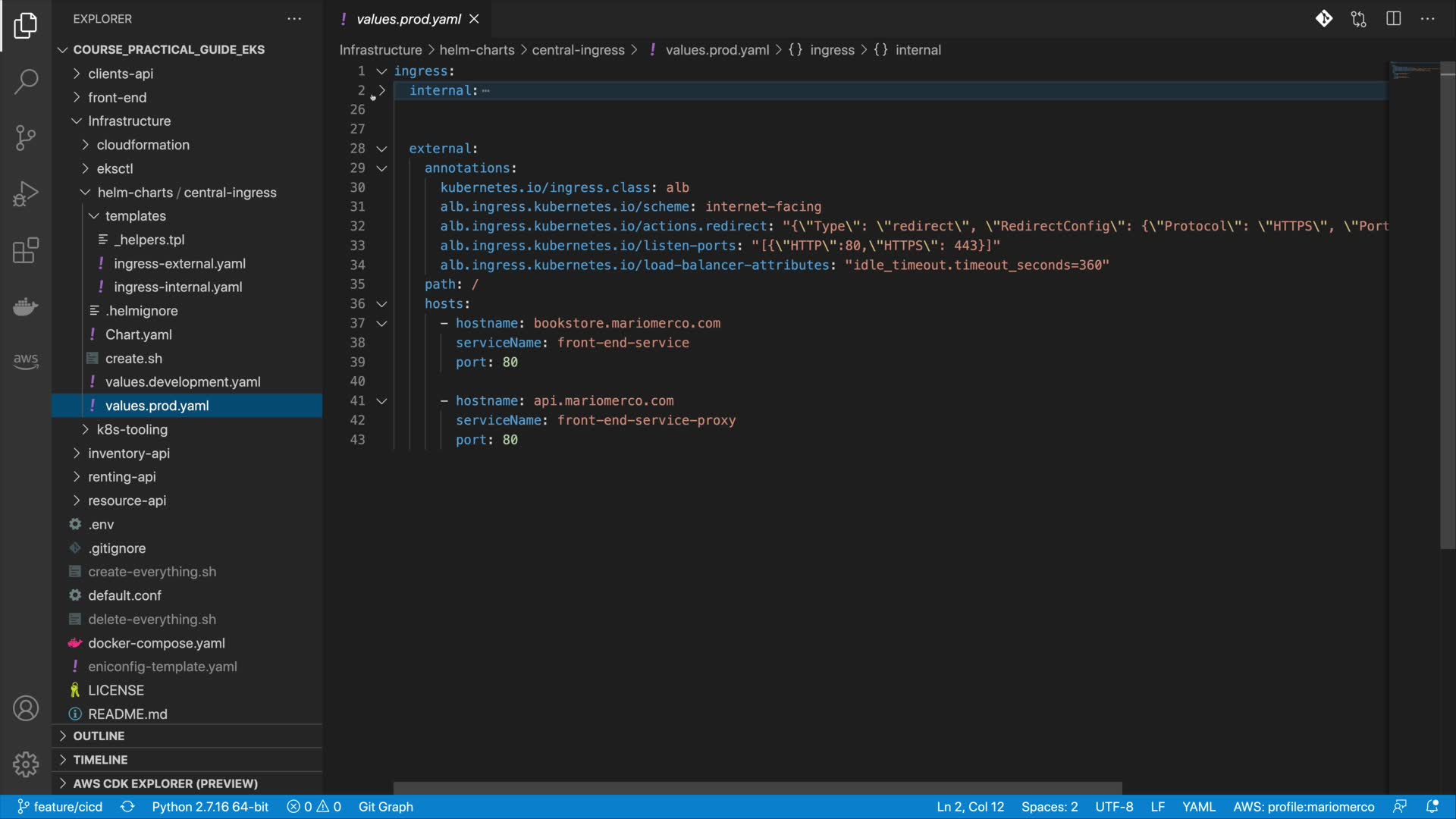Unfold the collapsed internal section on line 2
Screen dimensions: 1456x819
[x=382, y=90]
